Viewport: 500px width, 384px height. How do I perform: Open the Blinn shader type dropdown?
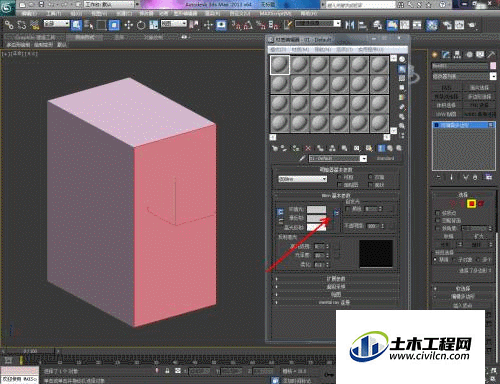pos(302,179)
